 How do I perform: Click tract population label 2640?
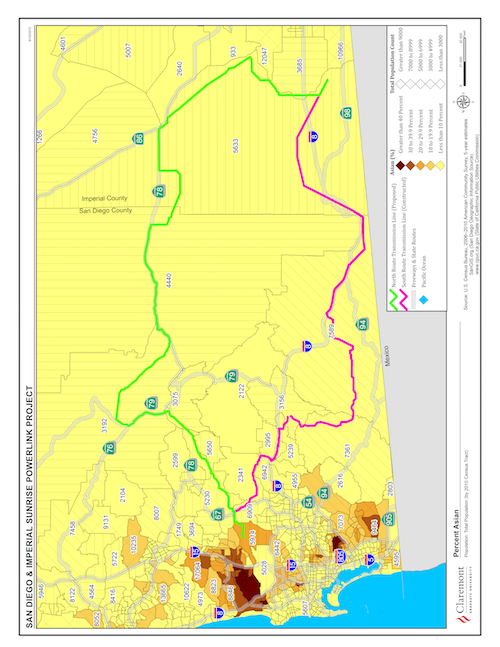pyautogui.click(x=179, y=68)
